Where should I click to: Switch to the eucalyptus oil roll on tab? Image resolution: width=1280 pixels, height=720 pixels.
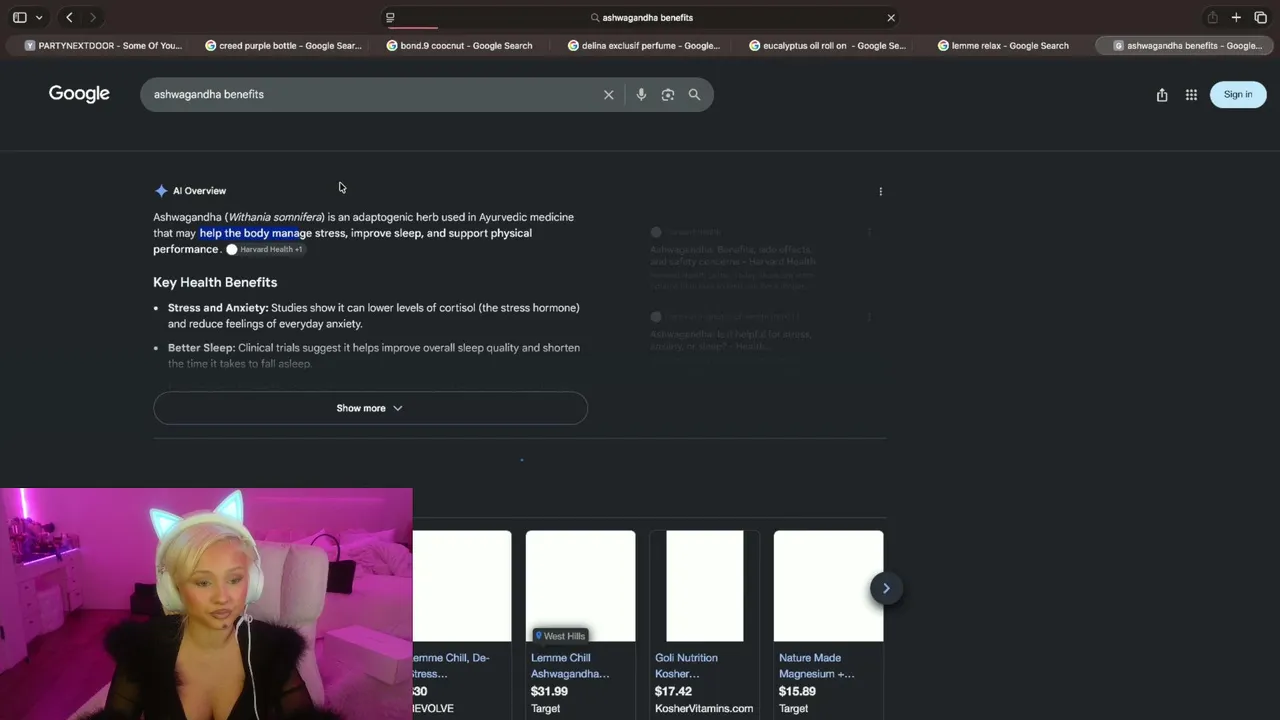tap(827, 45)
